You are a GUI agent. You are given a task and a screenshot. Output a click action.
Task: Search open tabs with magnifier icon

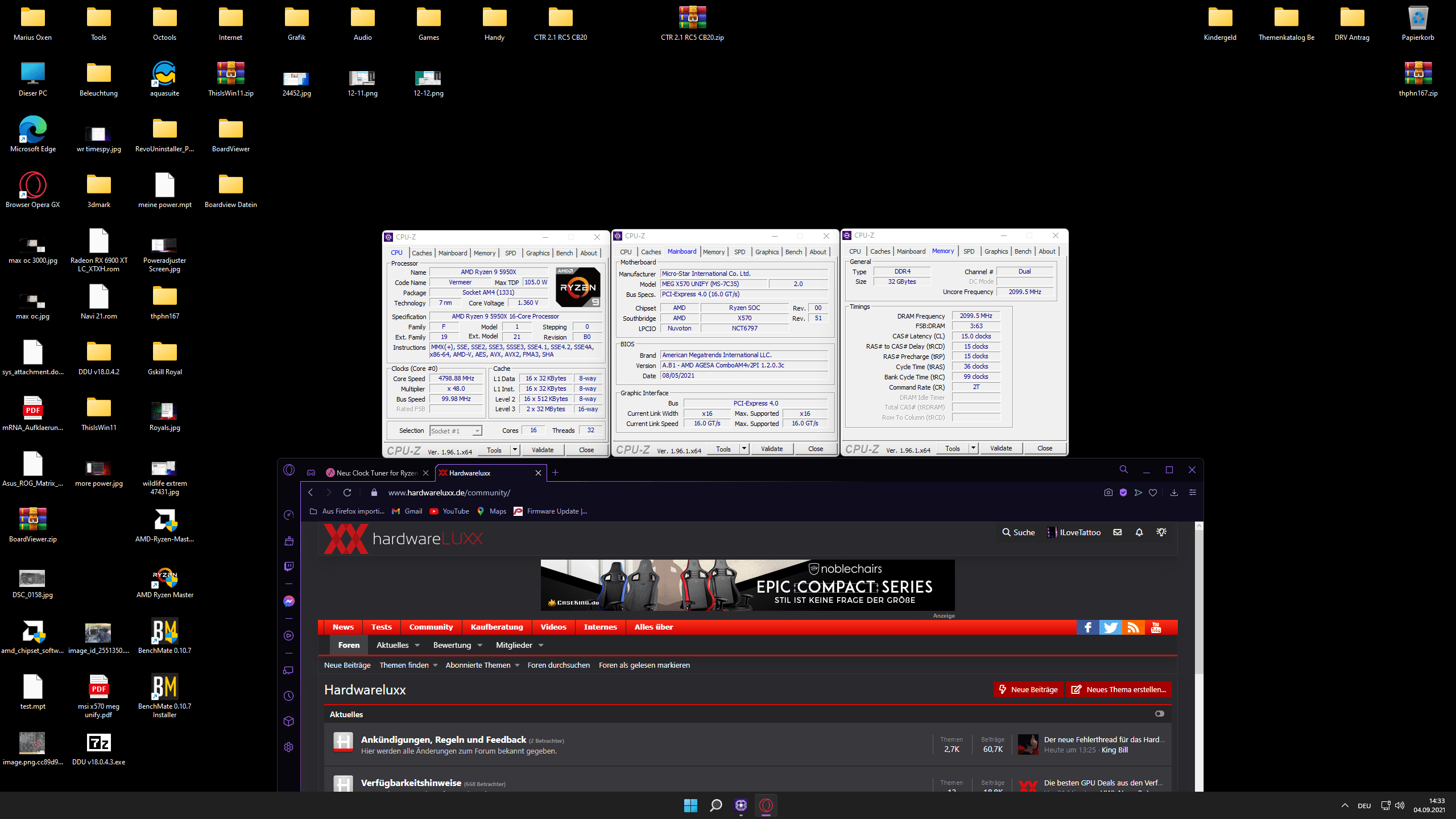(1124, 470)
